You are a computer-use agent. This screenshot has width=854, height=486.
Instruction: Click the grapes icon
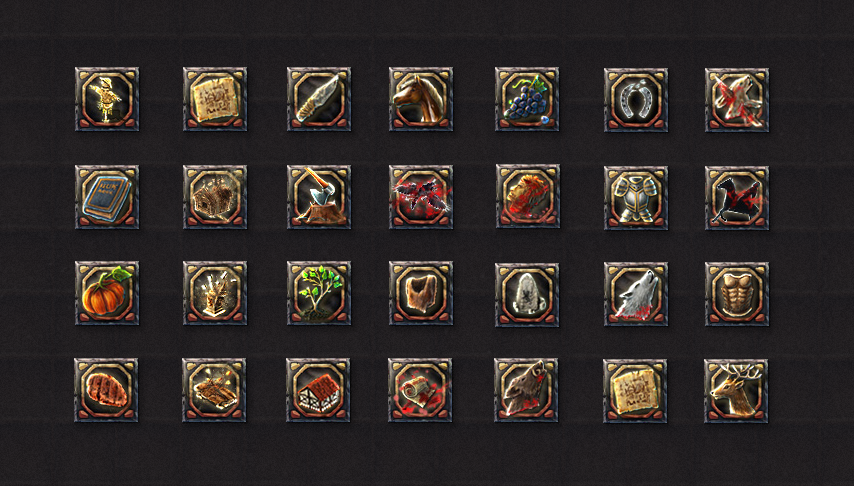[527, 99]
